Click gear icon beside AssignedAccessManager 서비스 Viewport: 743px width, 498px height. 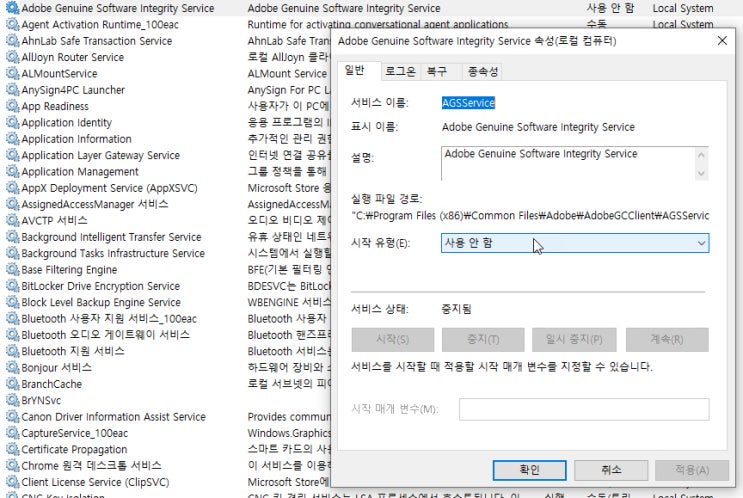pos(12,204)
